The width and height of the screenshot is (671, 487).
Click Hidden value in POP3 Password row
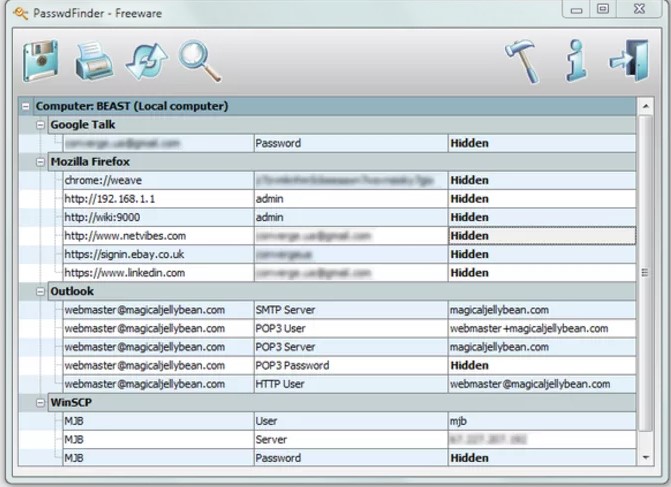coord(542,365)
